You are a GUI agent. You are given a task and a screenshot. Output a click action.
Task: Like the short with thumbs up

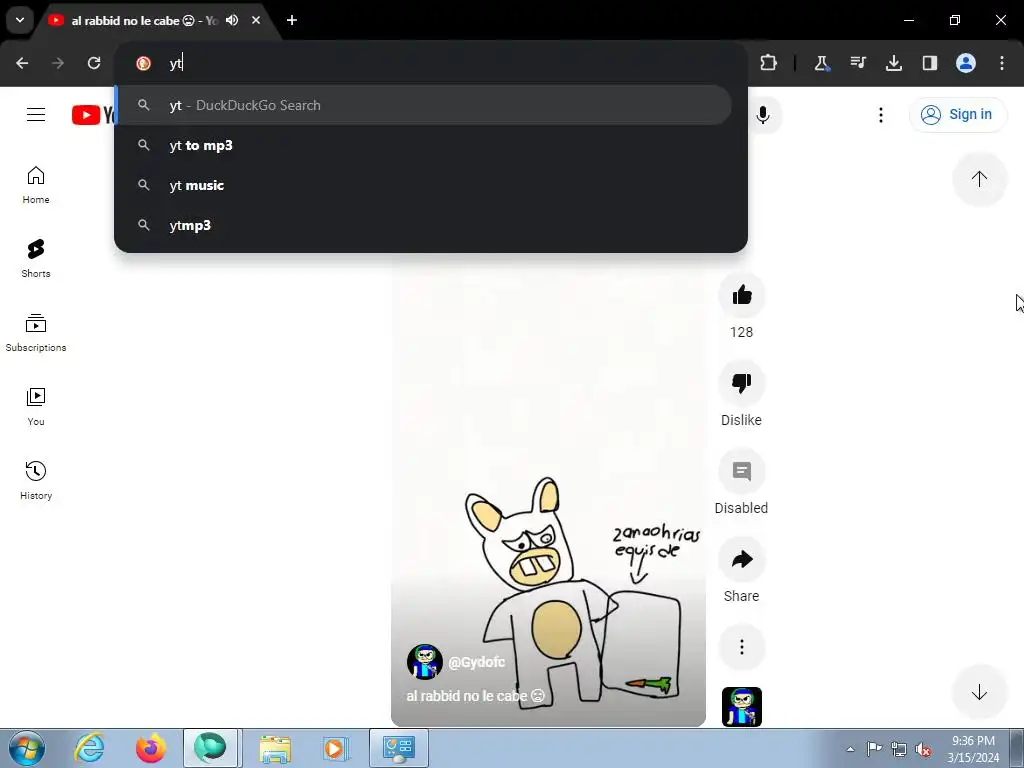pos(741,295)
